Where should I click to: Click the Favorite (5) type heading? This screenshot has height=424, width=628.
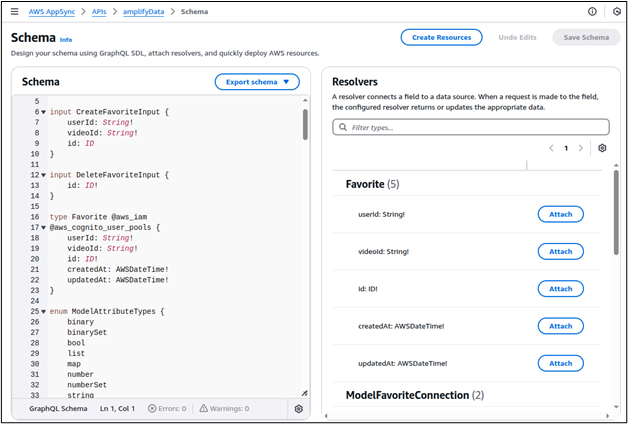tap(372, 184)
